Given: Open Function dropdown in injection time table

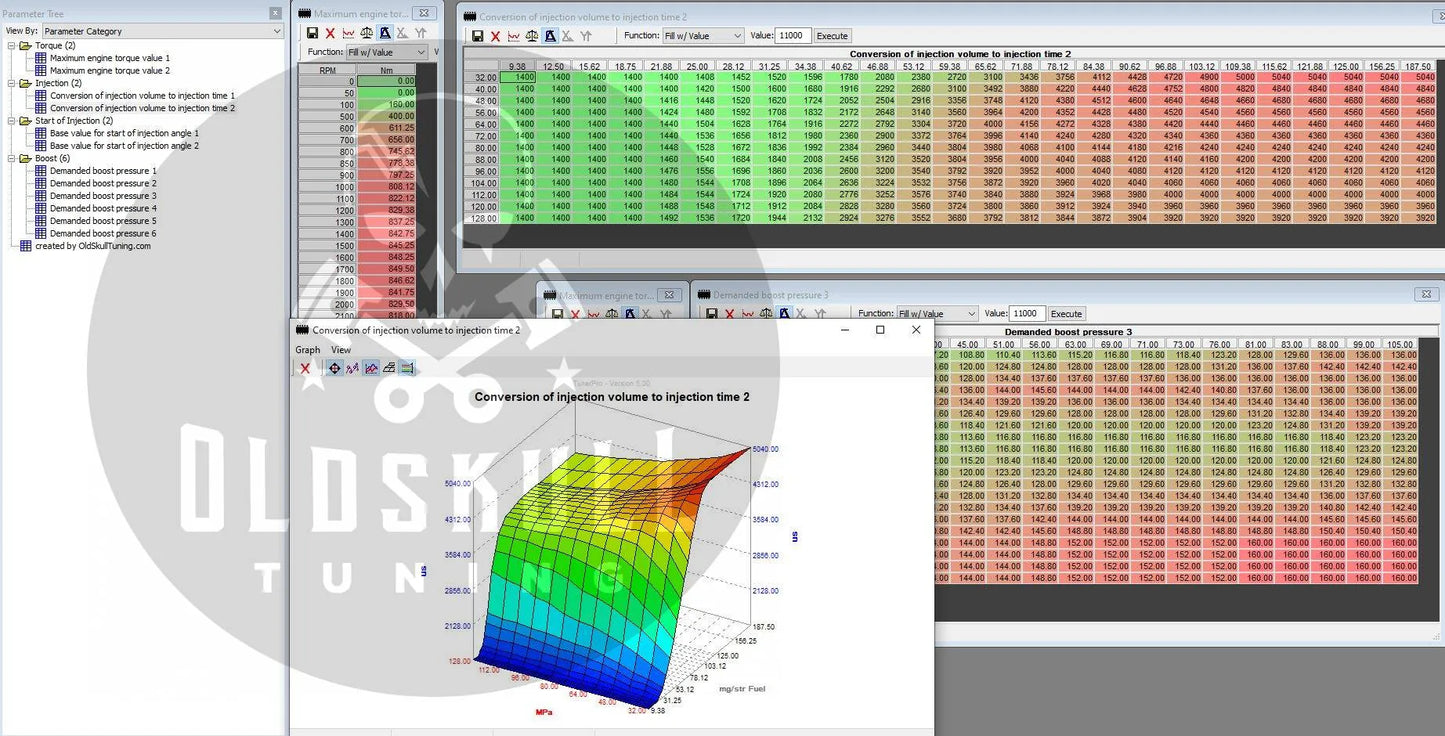Looking at the screenshot, I should (703, 36).
